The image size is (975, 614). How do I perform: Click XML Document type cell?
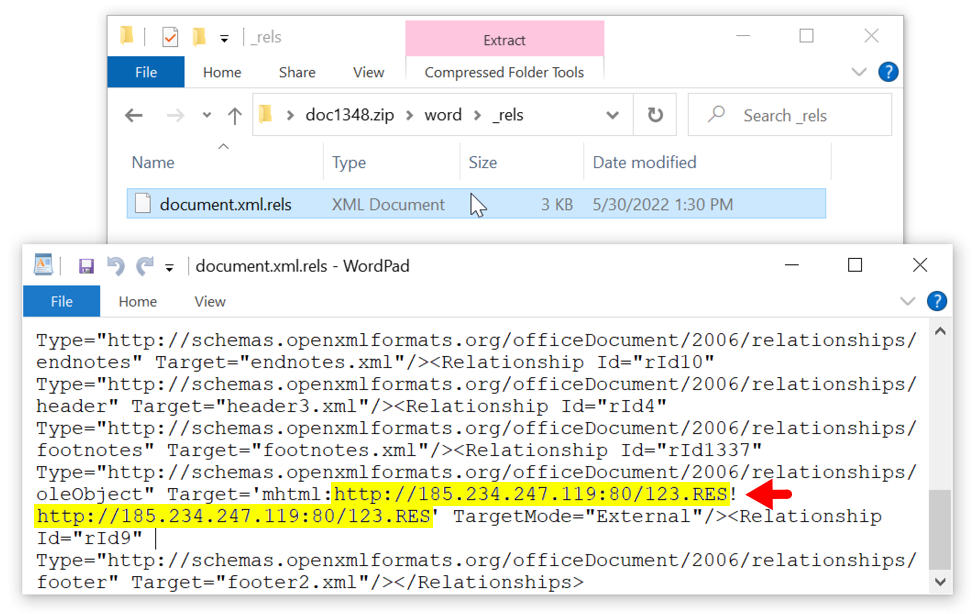(388, 204)
